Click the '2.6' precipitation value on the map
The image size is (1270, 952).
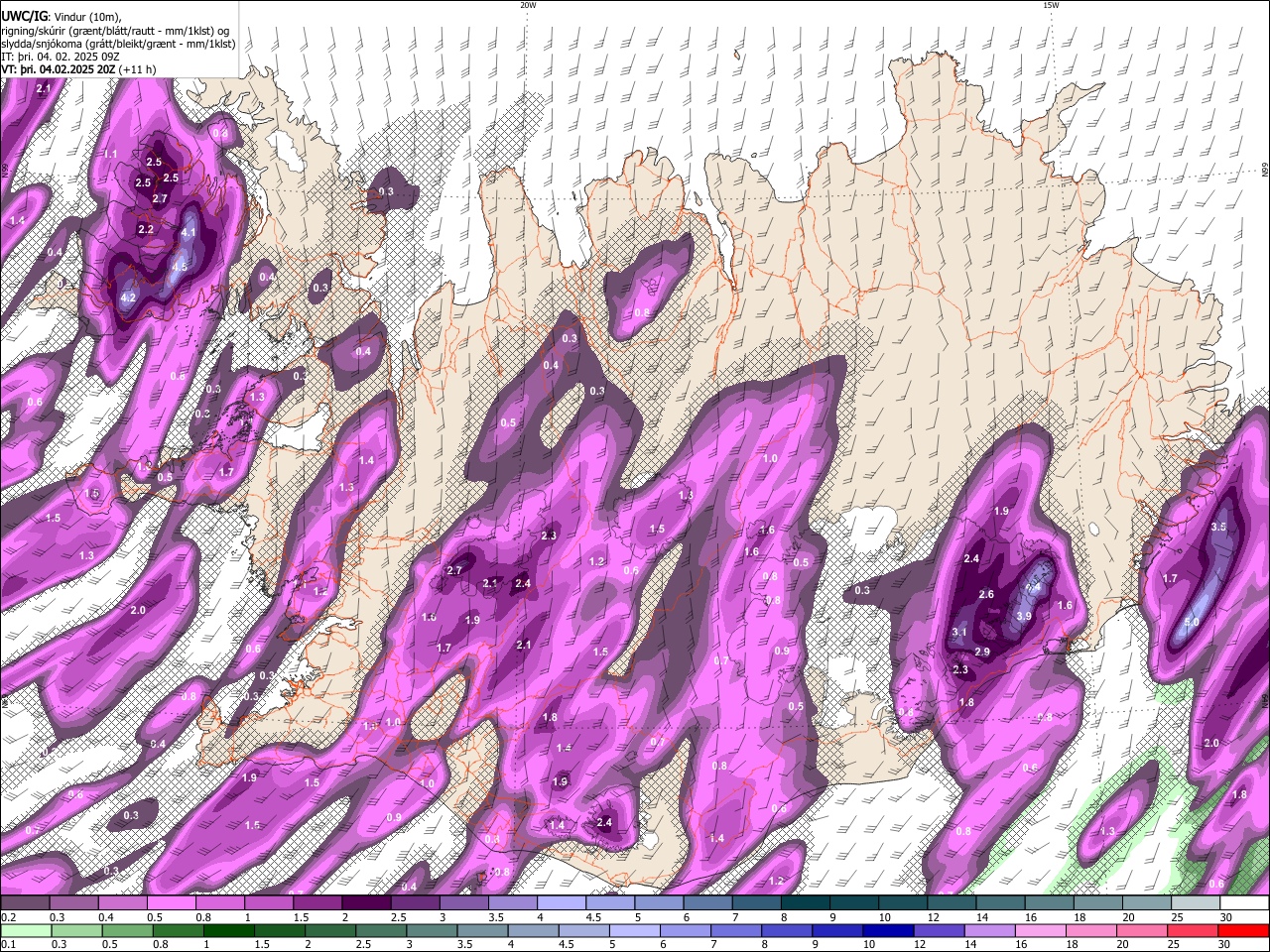pos(986,595)
